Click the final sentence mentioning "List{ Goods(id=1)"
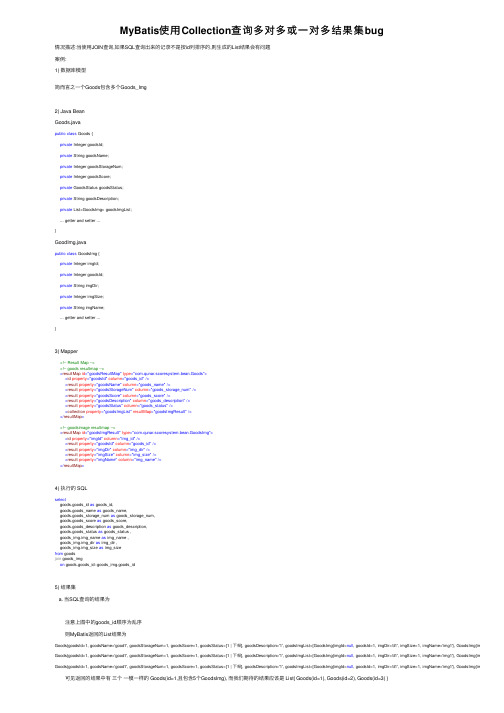 (227, 678)
